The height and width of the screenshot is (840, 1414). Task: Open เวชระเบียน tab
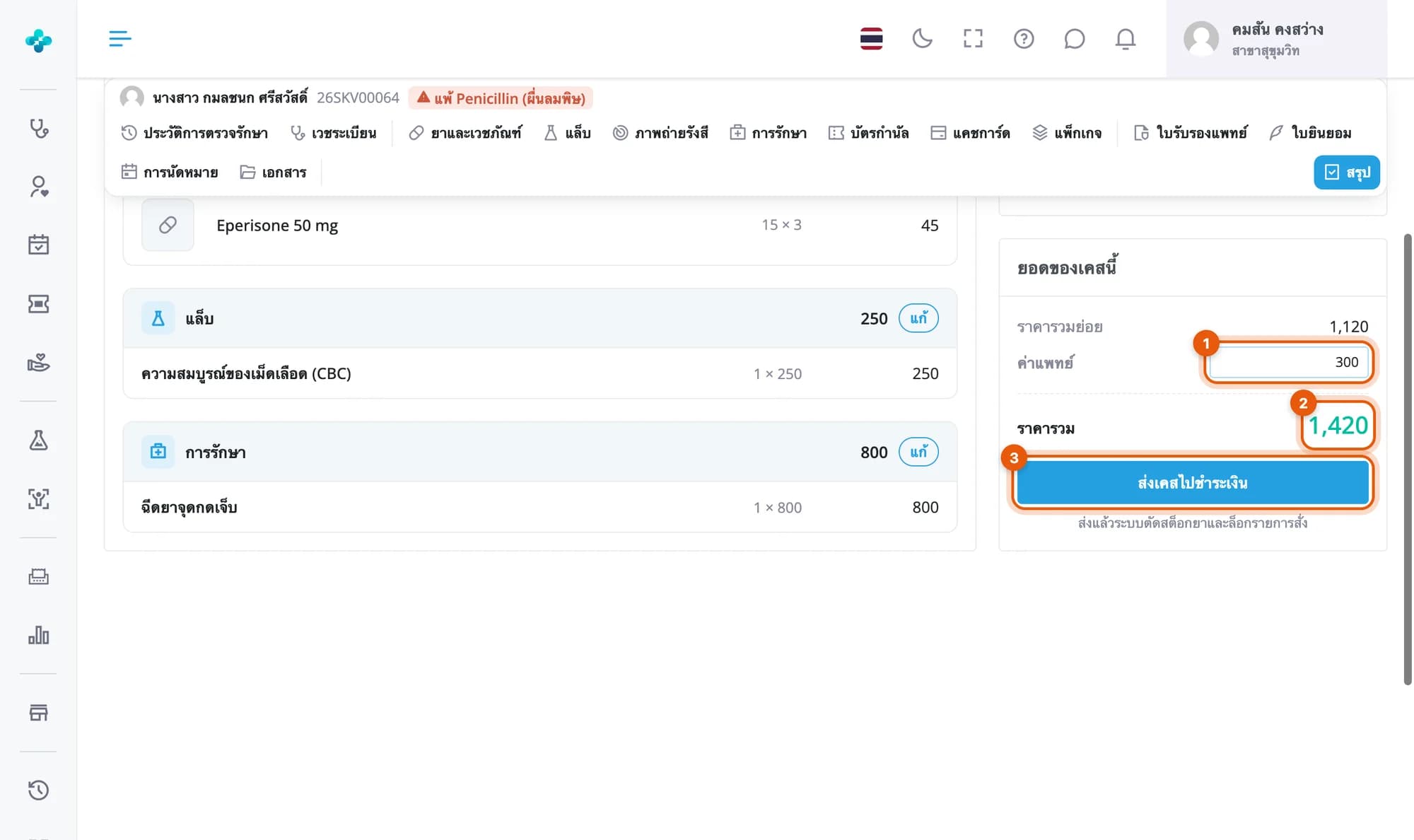pos(334,133)
